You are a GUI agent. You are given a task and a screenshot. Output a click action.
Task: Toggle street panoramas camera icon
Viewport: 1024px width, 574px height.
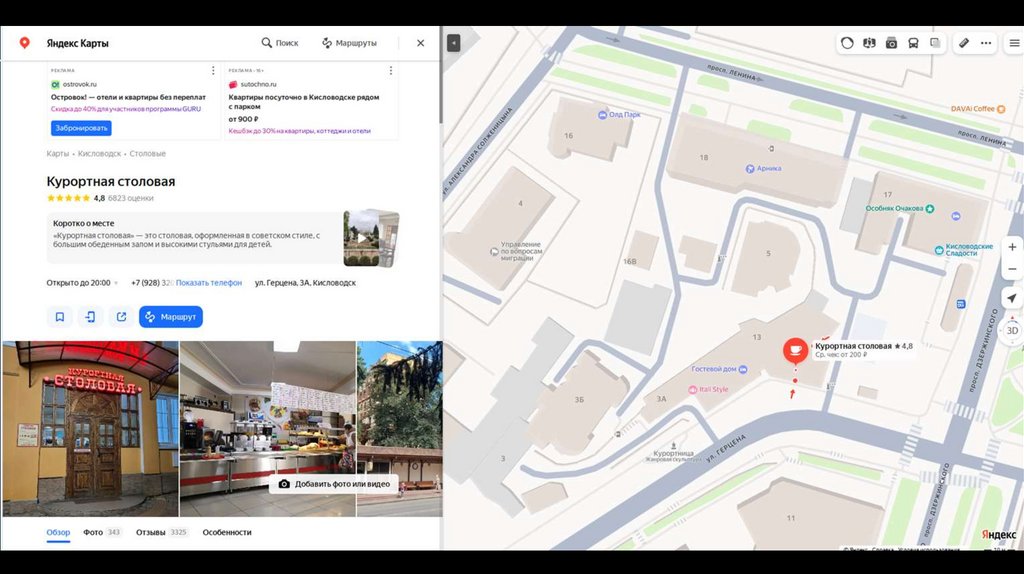pos(891,43)
